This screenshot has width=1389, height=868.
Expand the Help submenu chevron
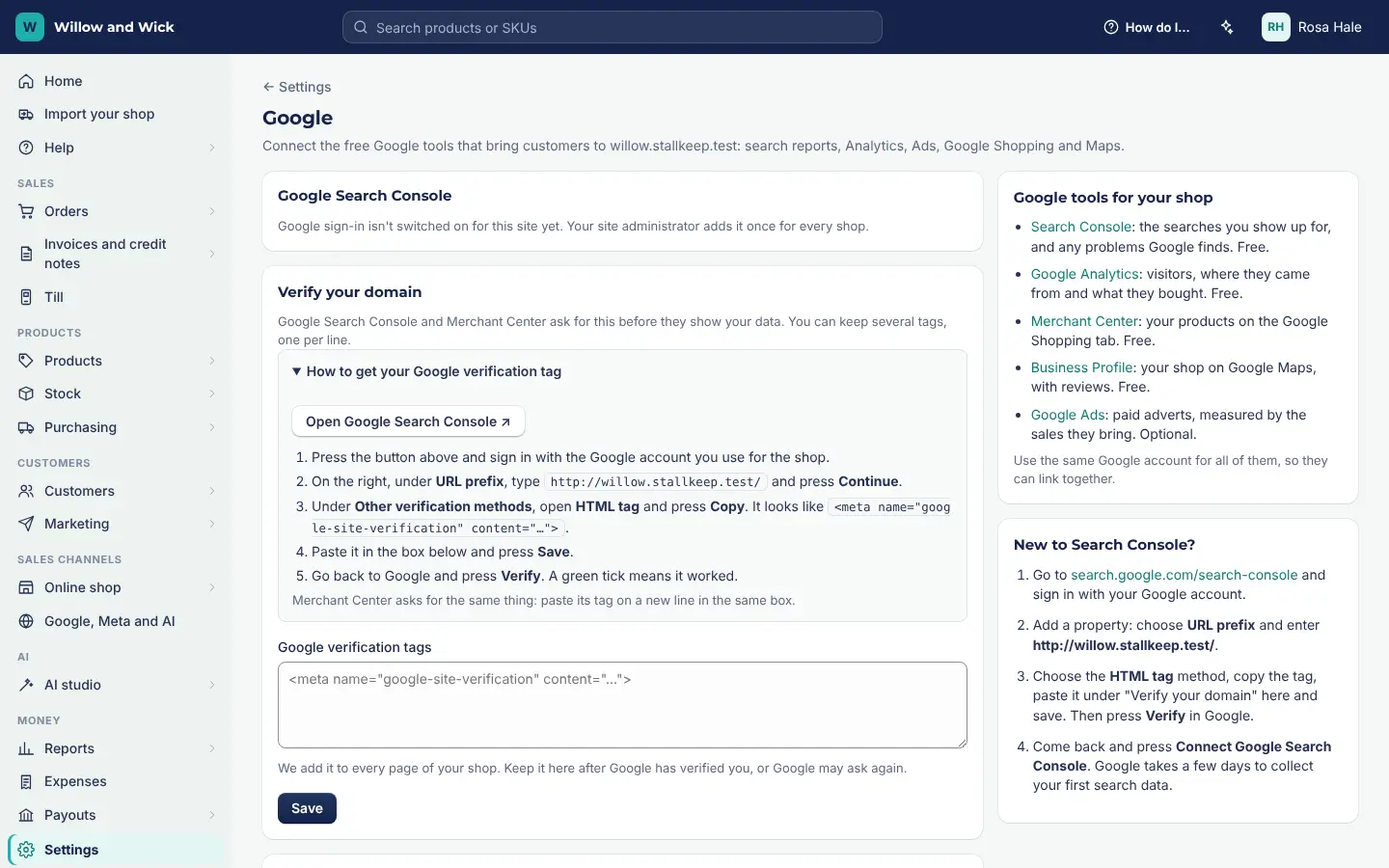pos(212,148)
